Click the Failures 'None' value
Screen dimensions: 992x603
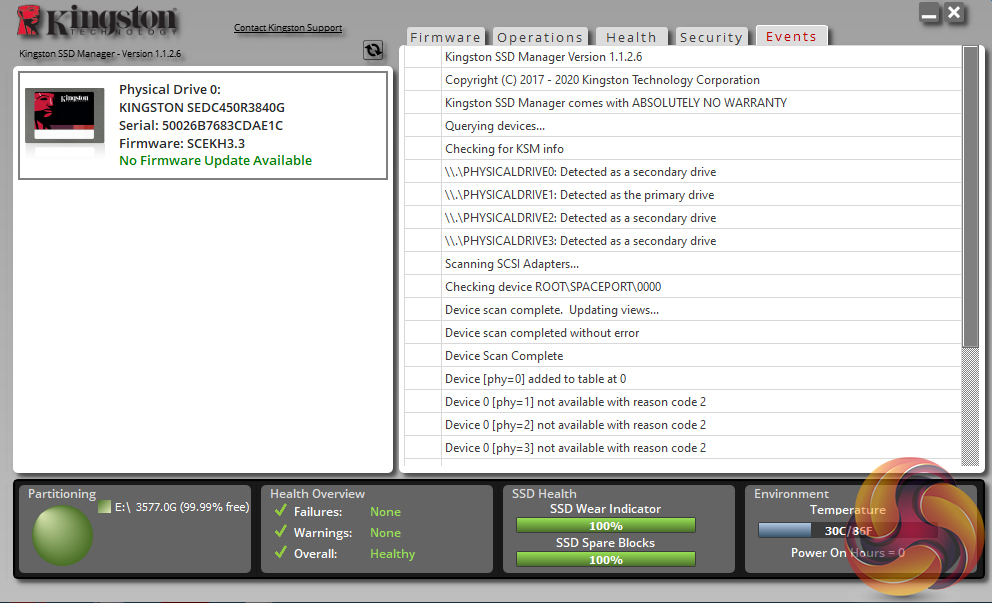[x=385, y=511]
